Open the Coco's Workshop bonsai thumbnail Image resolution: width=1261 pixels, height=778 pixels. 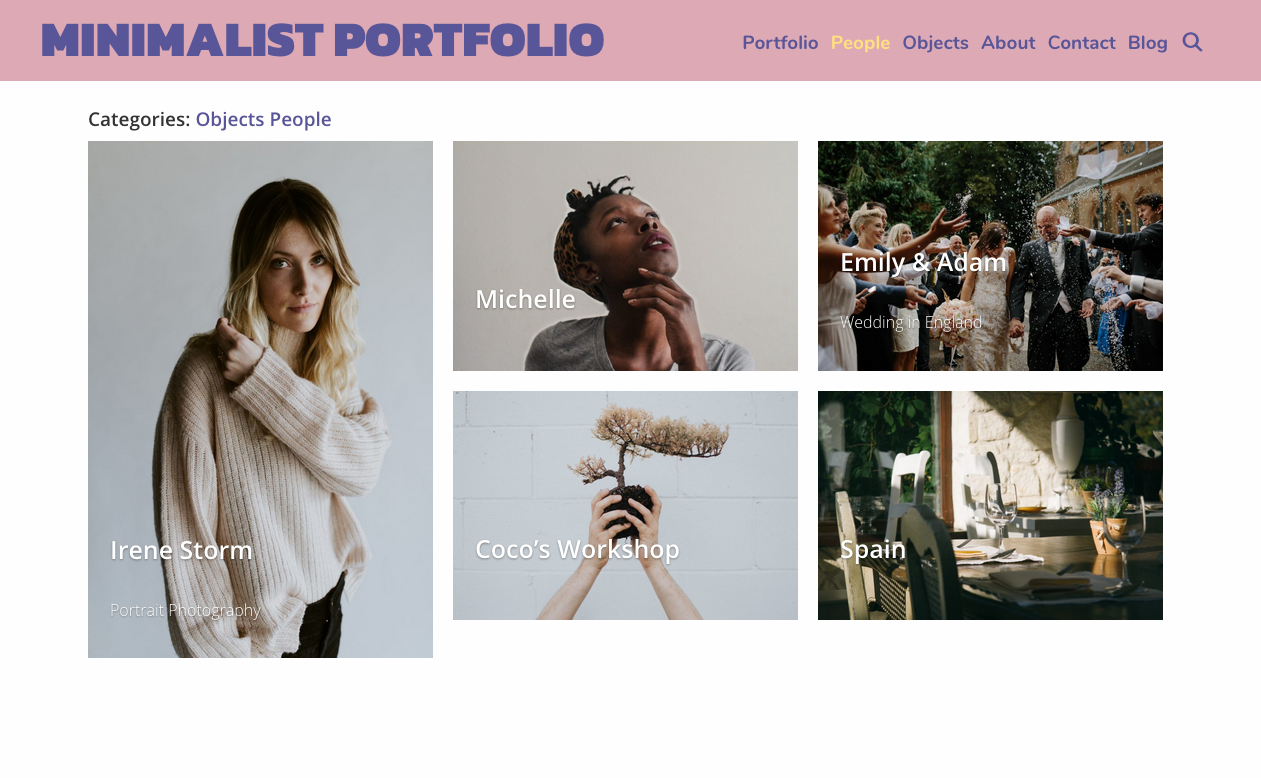[x=625, y=505]
